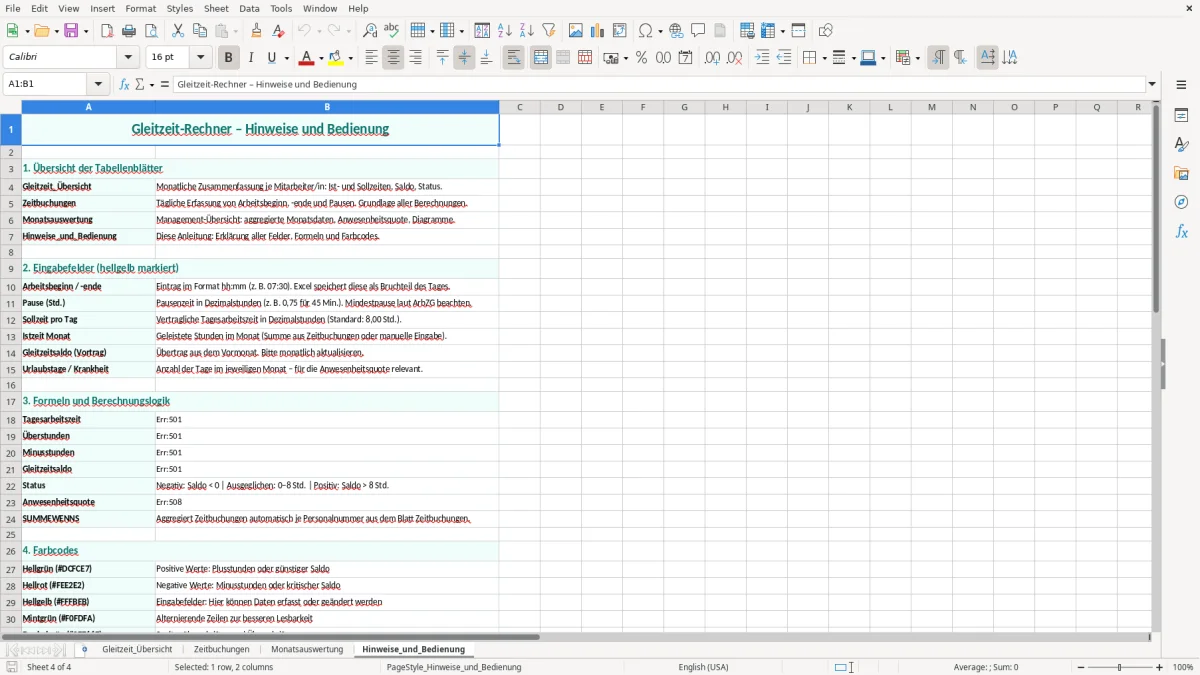Click the Spelling check abc icon
The width and height of the screenshot is (1200, 675).
[x=391, y=31]
